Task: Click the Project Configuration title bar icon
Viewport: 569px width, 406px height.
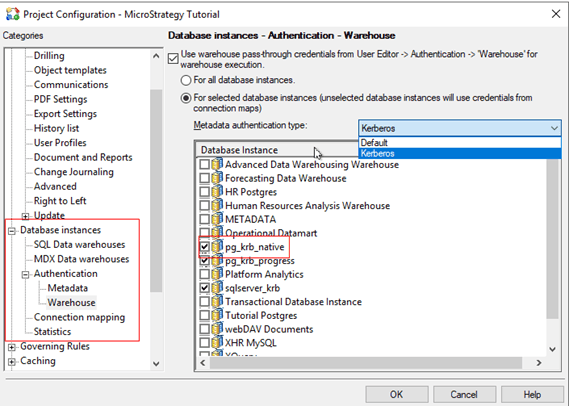Action: tap(13, 14)
